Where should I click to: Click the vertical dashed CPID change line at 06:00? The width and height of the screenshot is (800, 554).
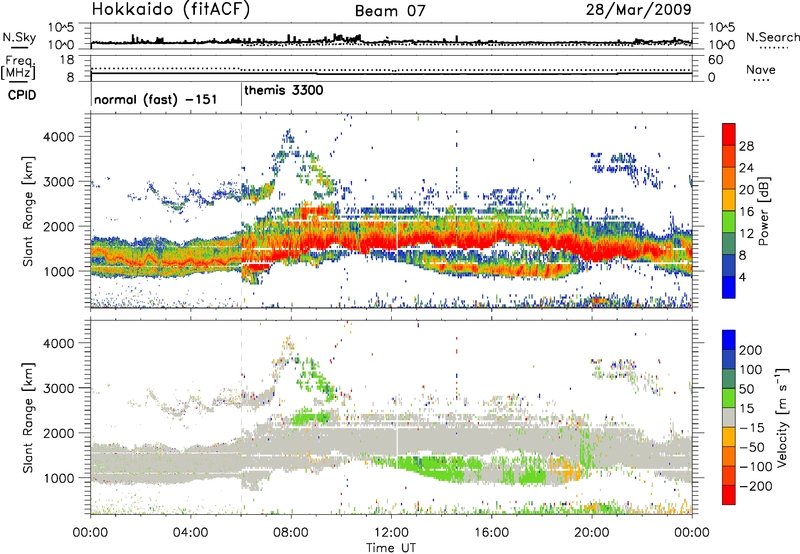241,211
